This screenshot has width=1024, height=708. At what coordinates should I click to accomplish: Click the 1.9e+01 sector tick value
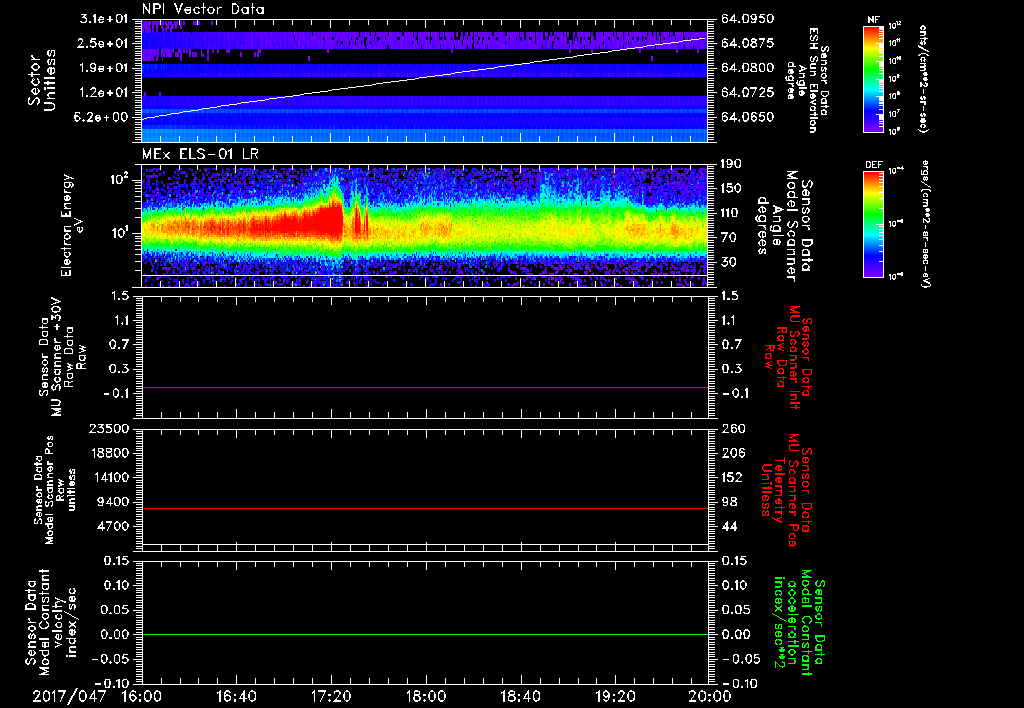[104, 68]
